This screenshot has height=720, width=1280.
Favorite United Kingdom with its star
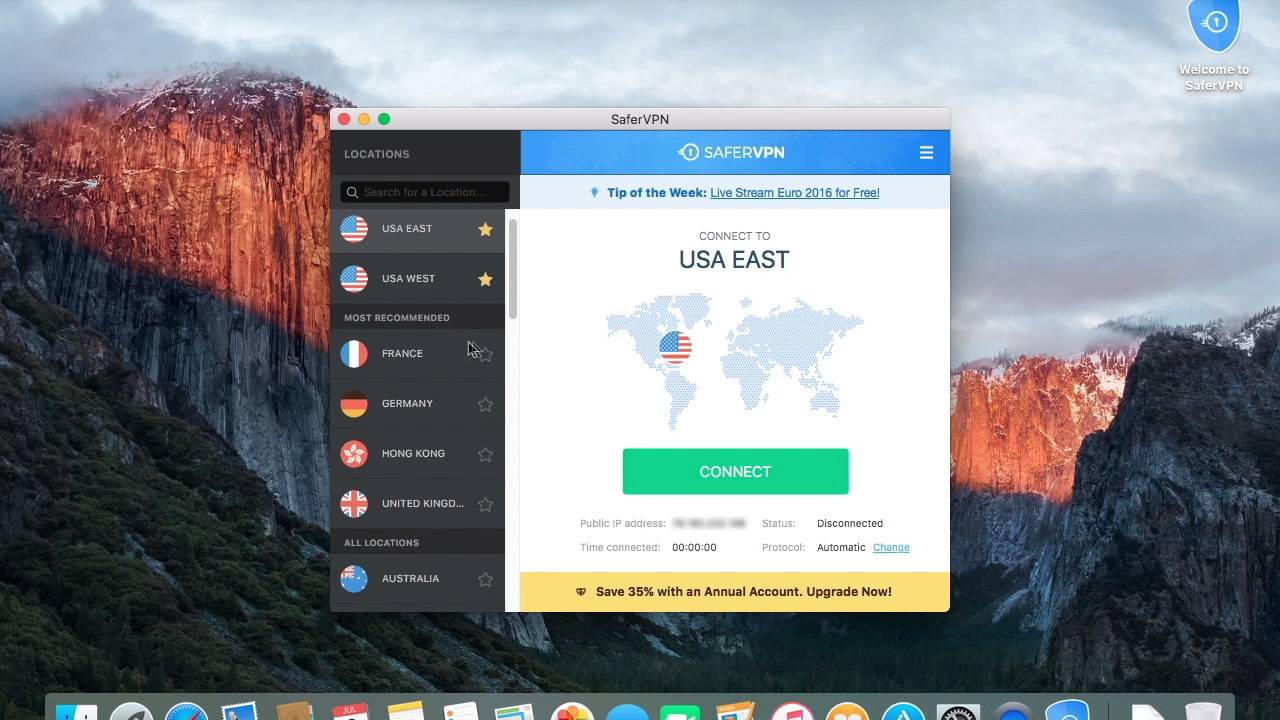tap(485, 504)
